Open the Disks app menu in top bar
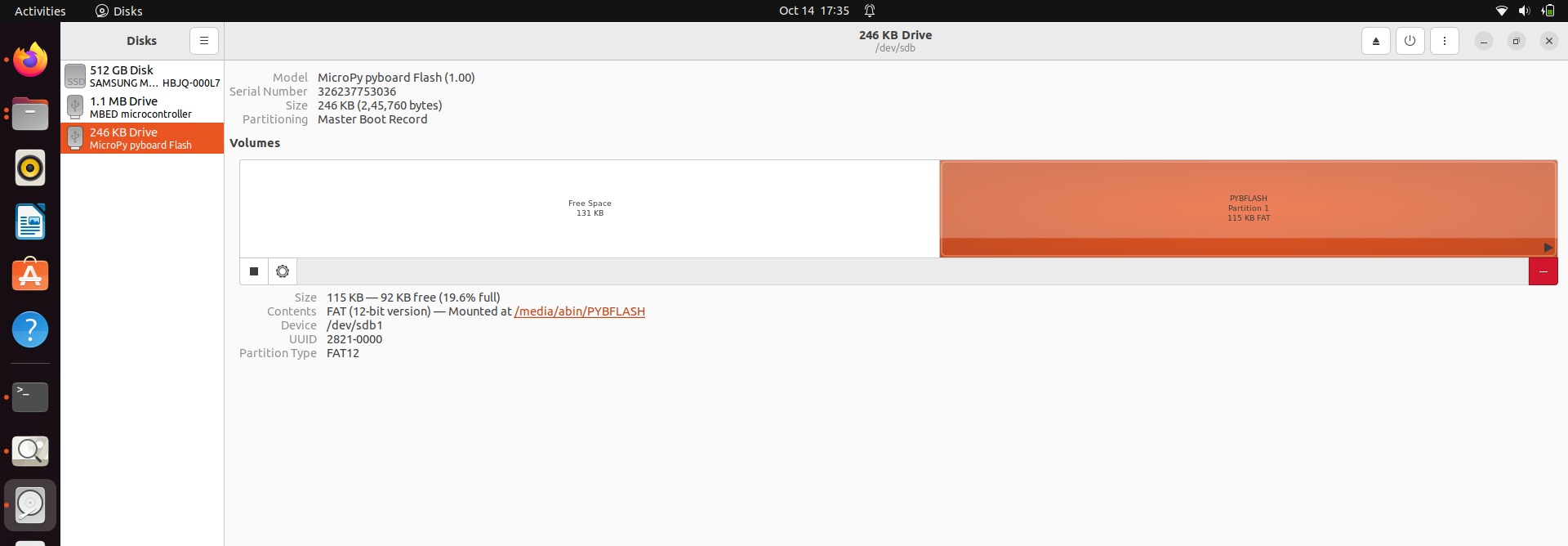Screen dimensions: 1568x546 point(119,11)
